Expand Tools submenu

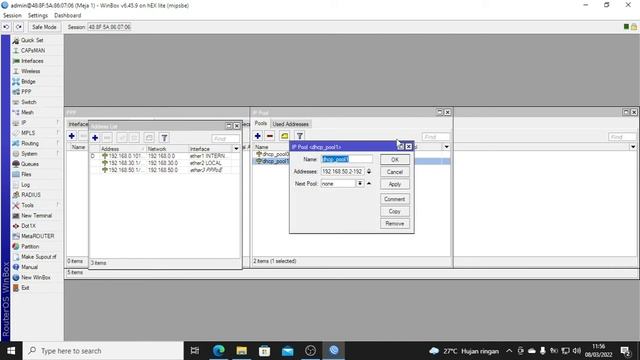tap(27, 205)
